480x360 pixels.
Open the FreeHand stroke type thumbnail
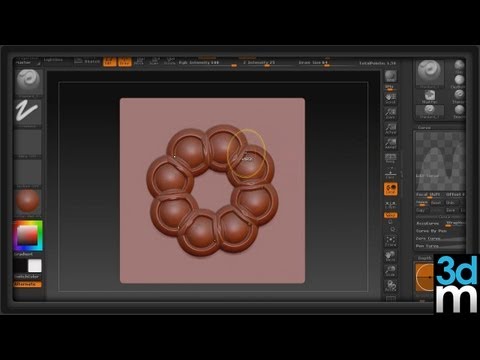(28, 113)
